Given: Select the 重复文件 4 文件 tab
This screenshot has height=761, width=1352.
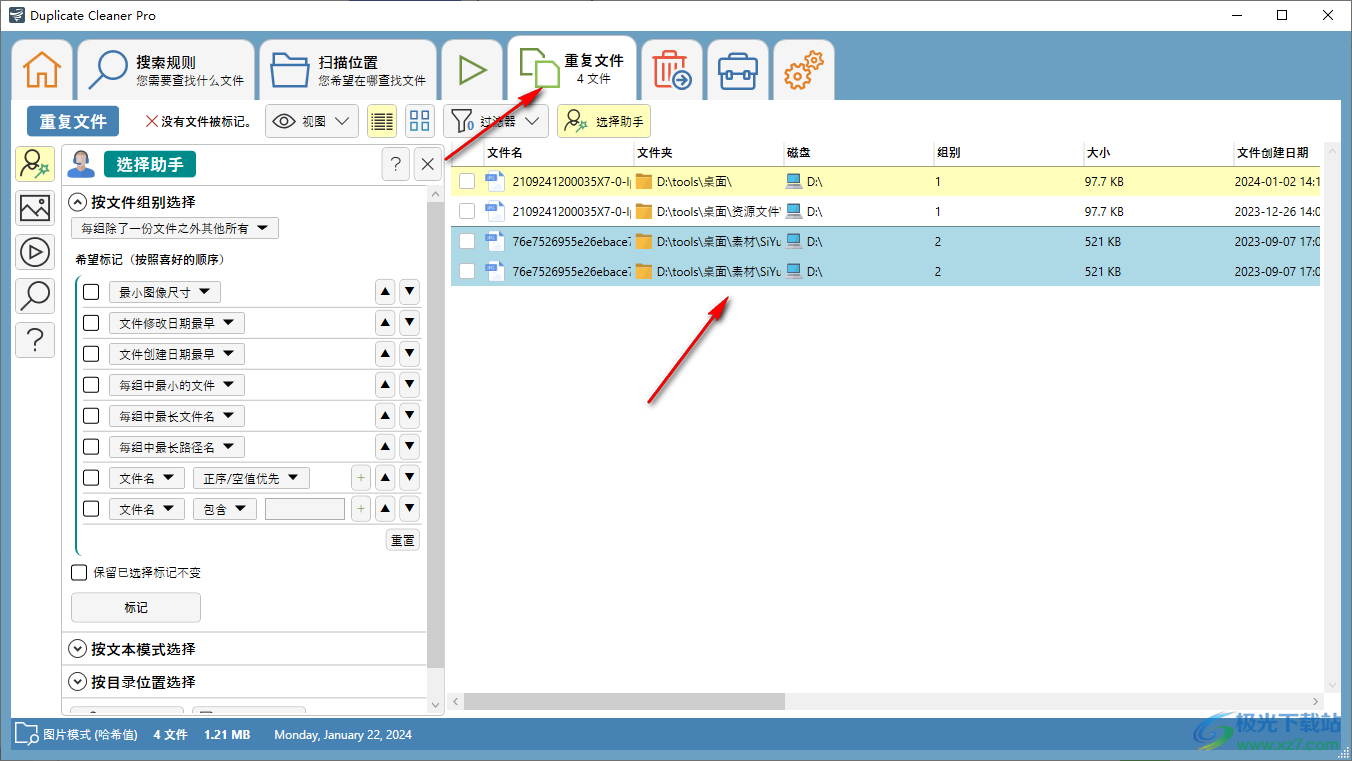Looking at the screenshot, I should 572,68.
